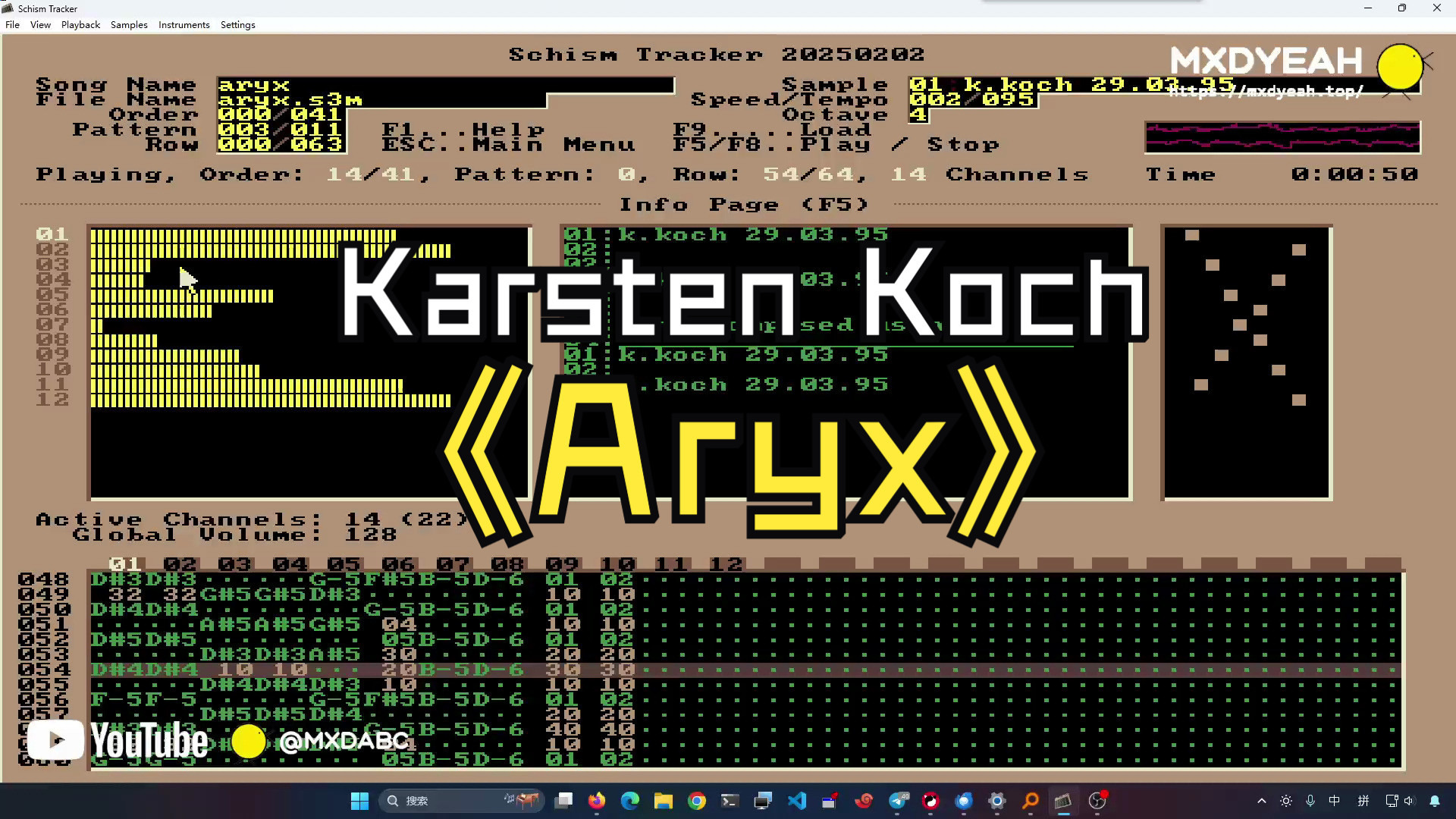
Task: Open the Samples menu
Action: point(129,25)
